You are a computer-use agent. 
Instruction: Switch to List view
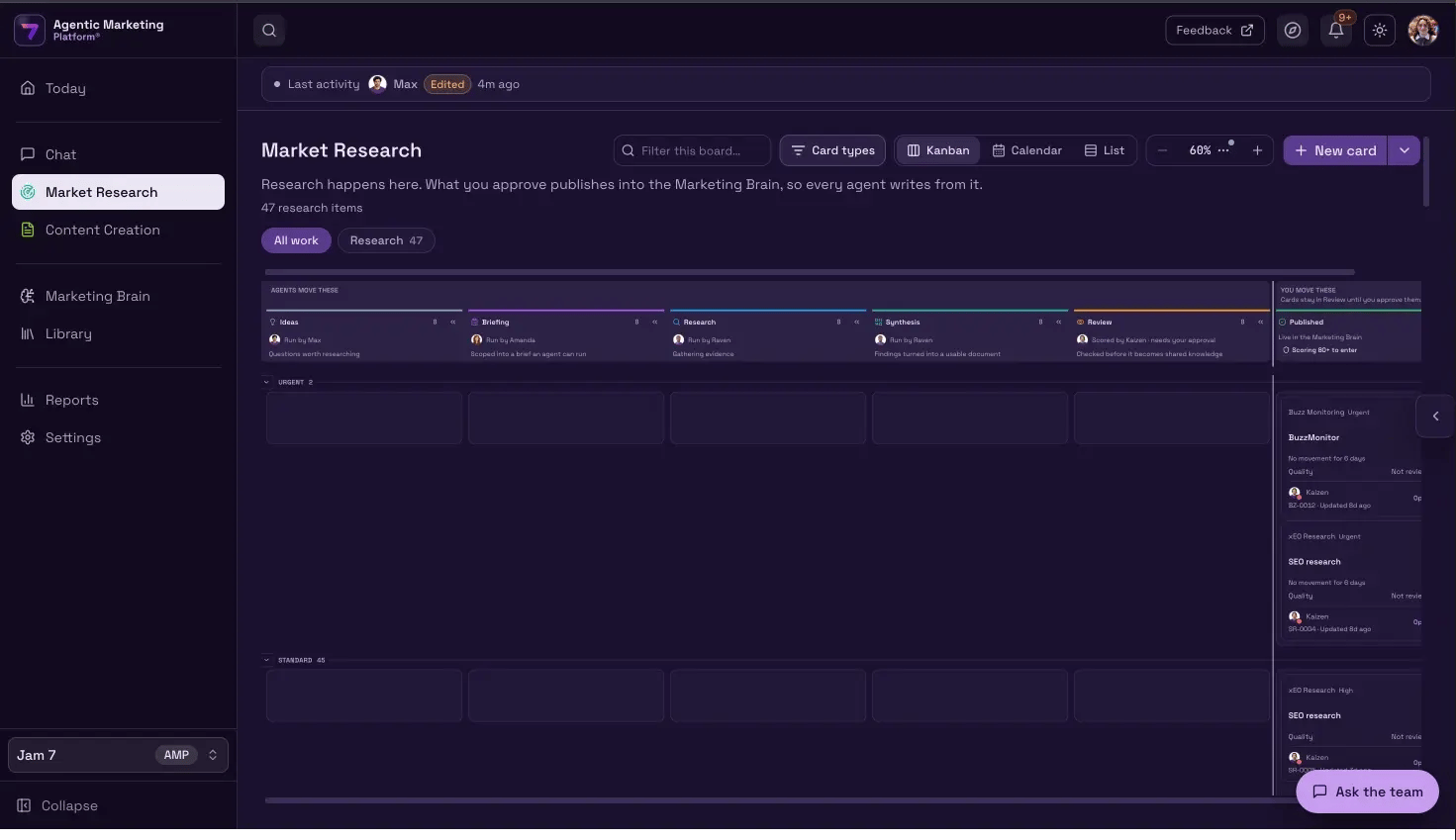1105,150
